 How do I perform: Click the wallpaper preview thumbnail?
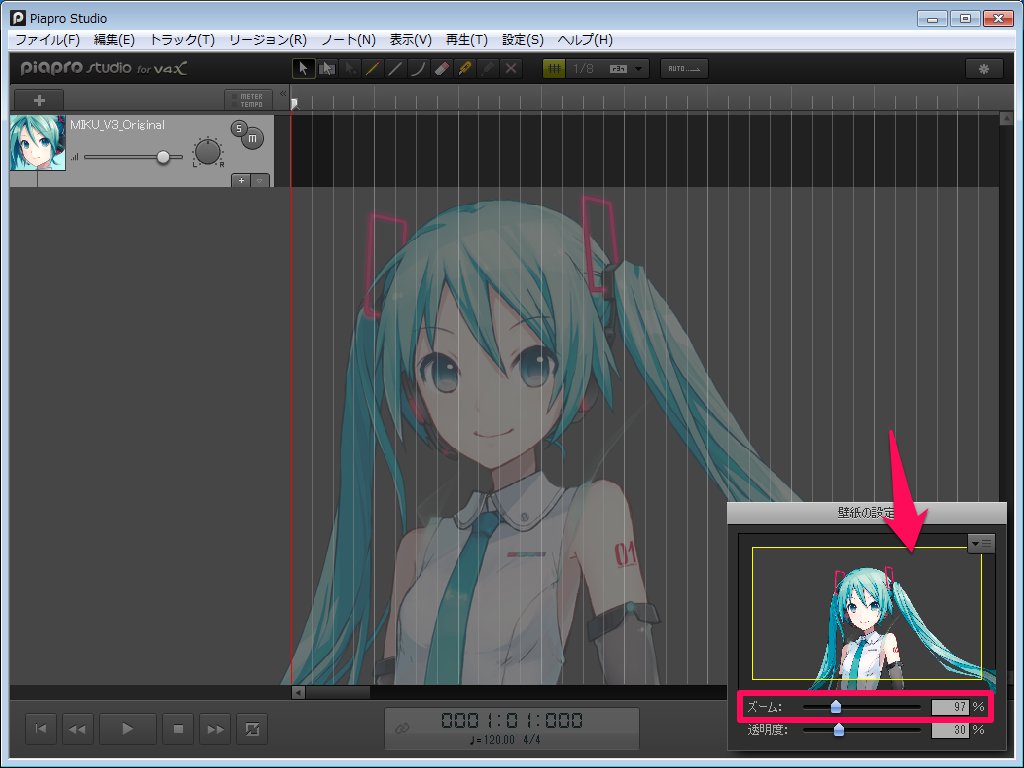click(867, 614)
